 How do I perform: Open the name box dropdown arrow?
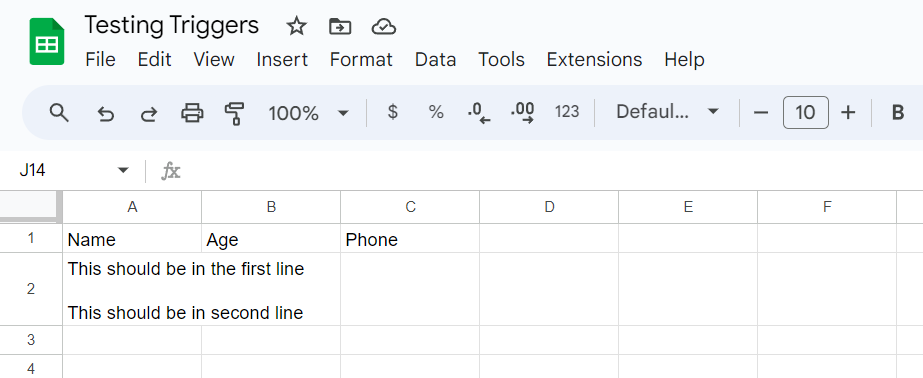[x=122, y=171]
